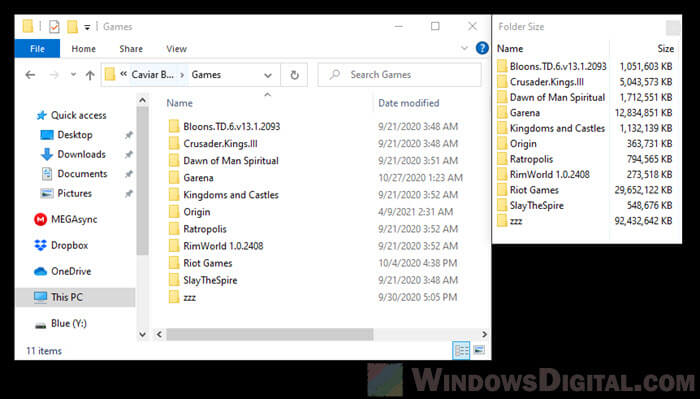
Task: Select Ratropolis row in Folder Size window
Action: (585, 159)
